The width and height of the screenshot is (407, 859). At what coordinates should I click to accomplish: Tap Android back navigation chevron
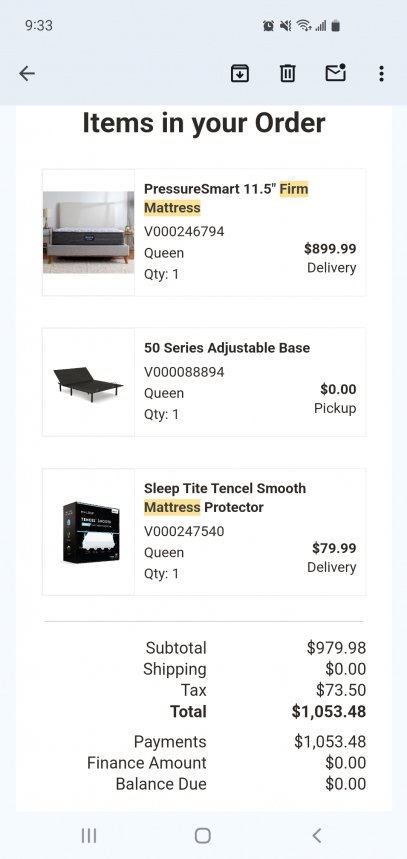click(317, 835)
